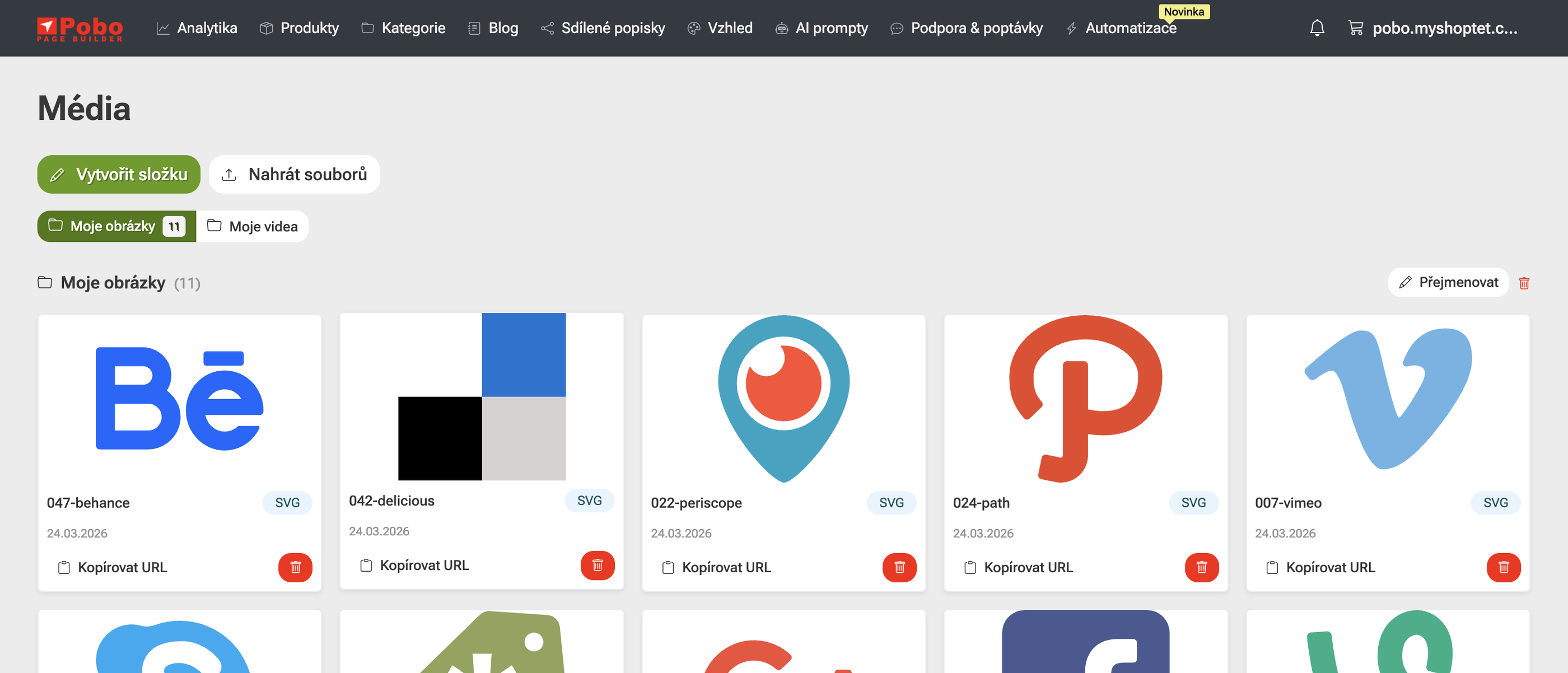The image size is (1568, 673).
Task: Copy URL of 047-behance
Action: click(x=113, y=568)
